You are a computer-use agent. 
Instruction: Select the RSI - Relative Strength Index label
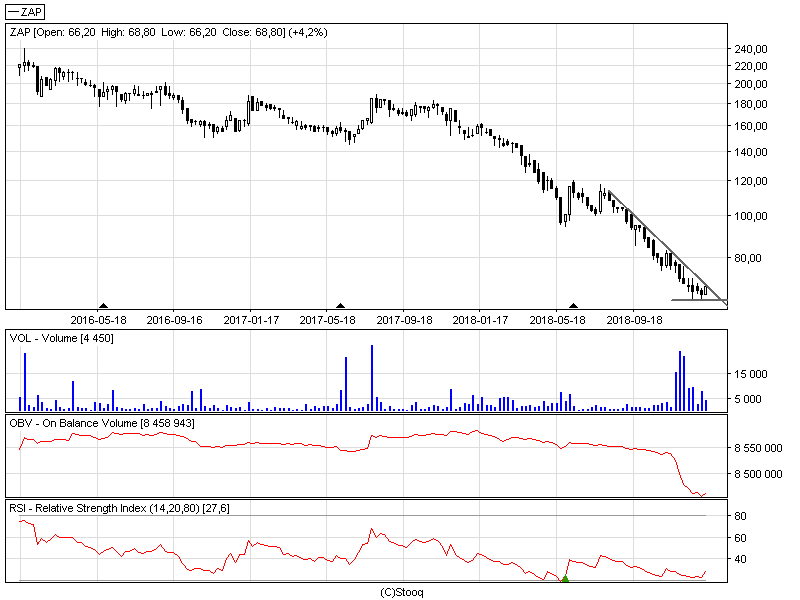pos(119,509)
